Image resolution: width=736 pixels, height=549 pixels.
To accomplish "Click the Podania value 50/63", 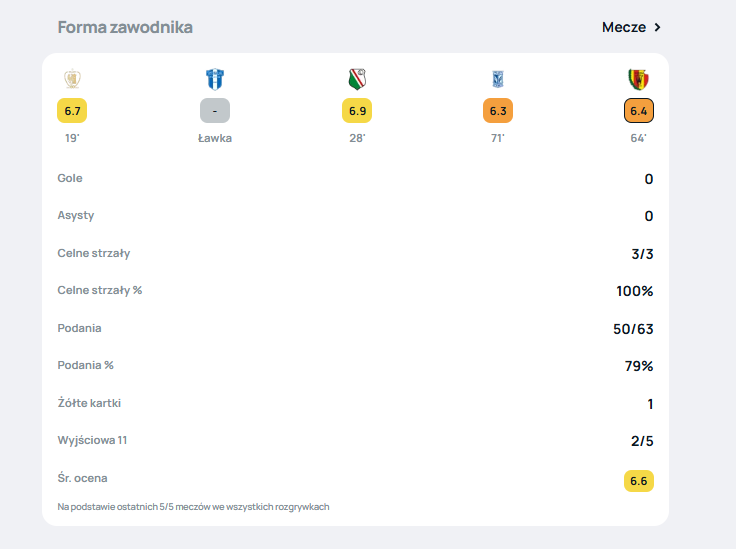I will click(633, 329).
